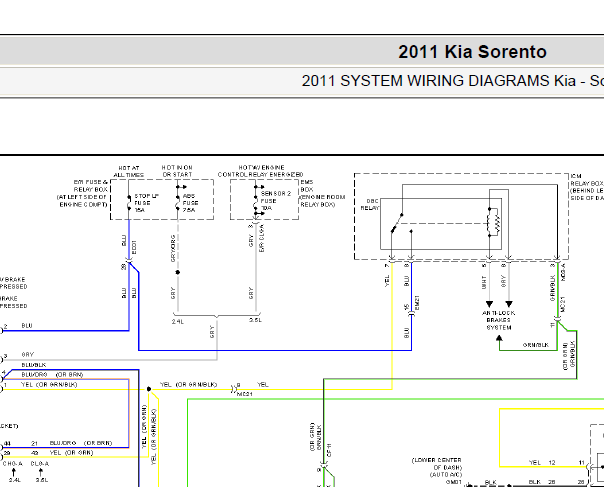604x487 pixels.
Task: Select "3.5L" under the gray wire bracket
Action: coord(255,320)
